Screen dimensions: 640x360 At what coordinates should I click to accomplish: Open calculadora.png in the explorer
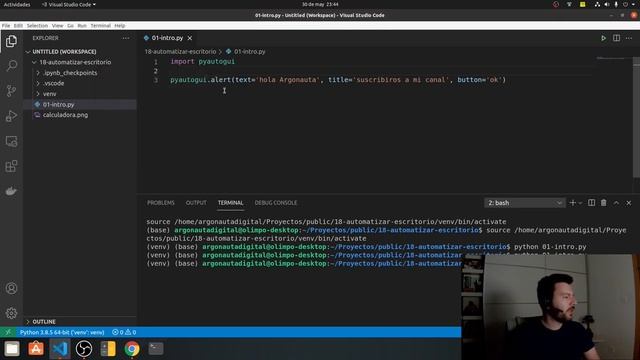[80, 115]
